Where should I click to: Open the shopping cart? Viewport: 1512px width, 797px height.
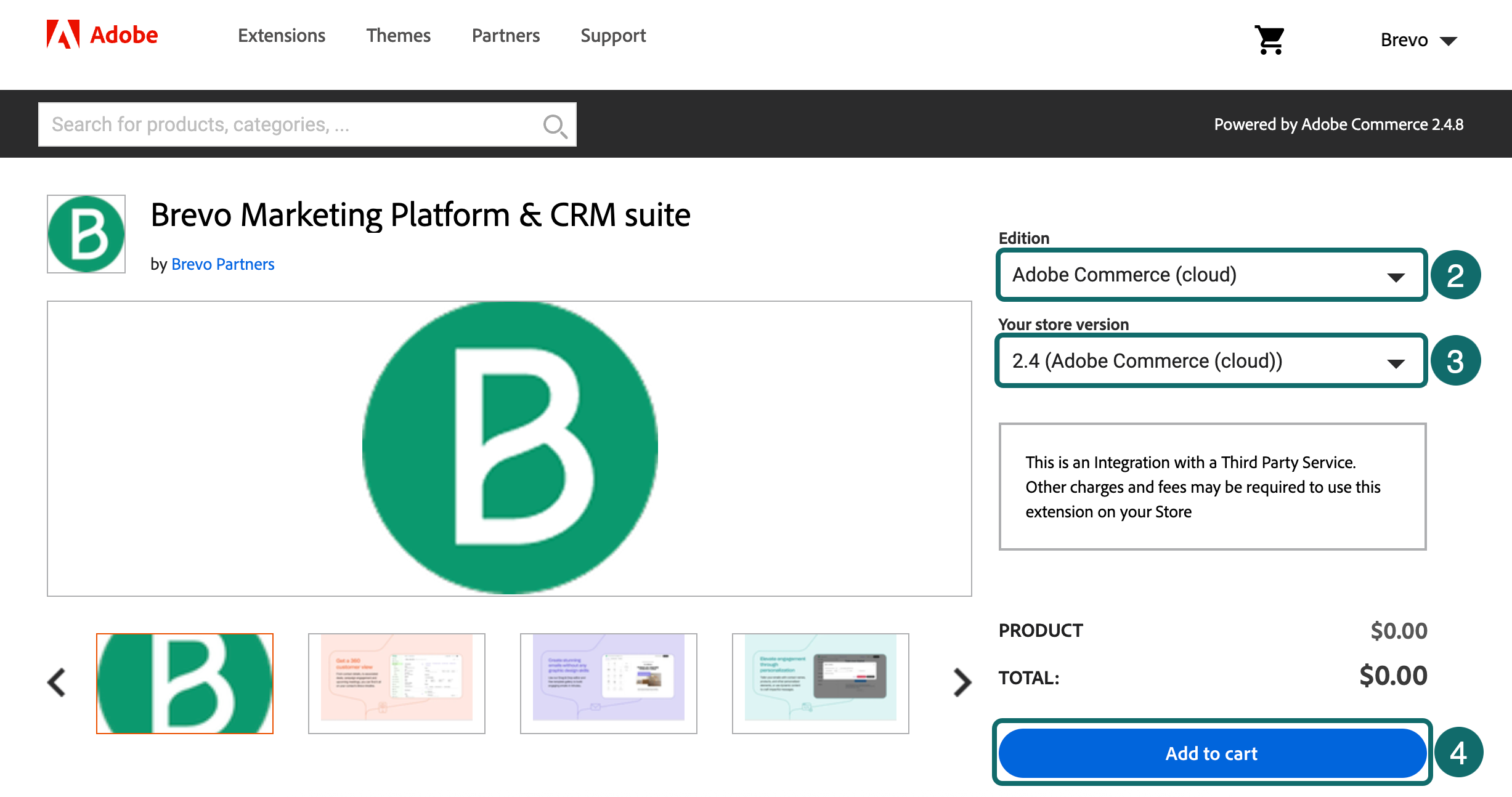[x=1270, y=39]
